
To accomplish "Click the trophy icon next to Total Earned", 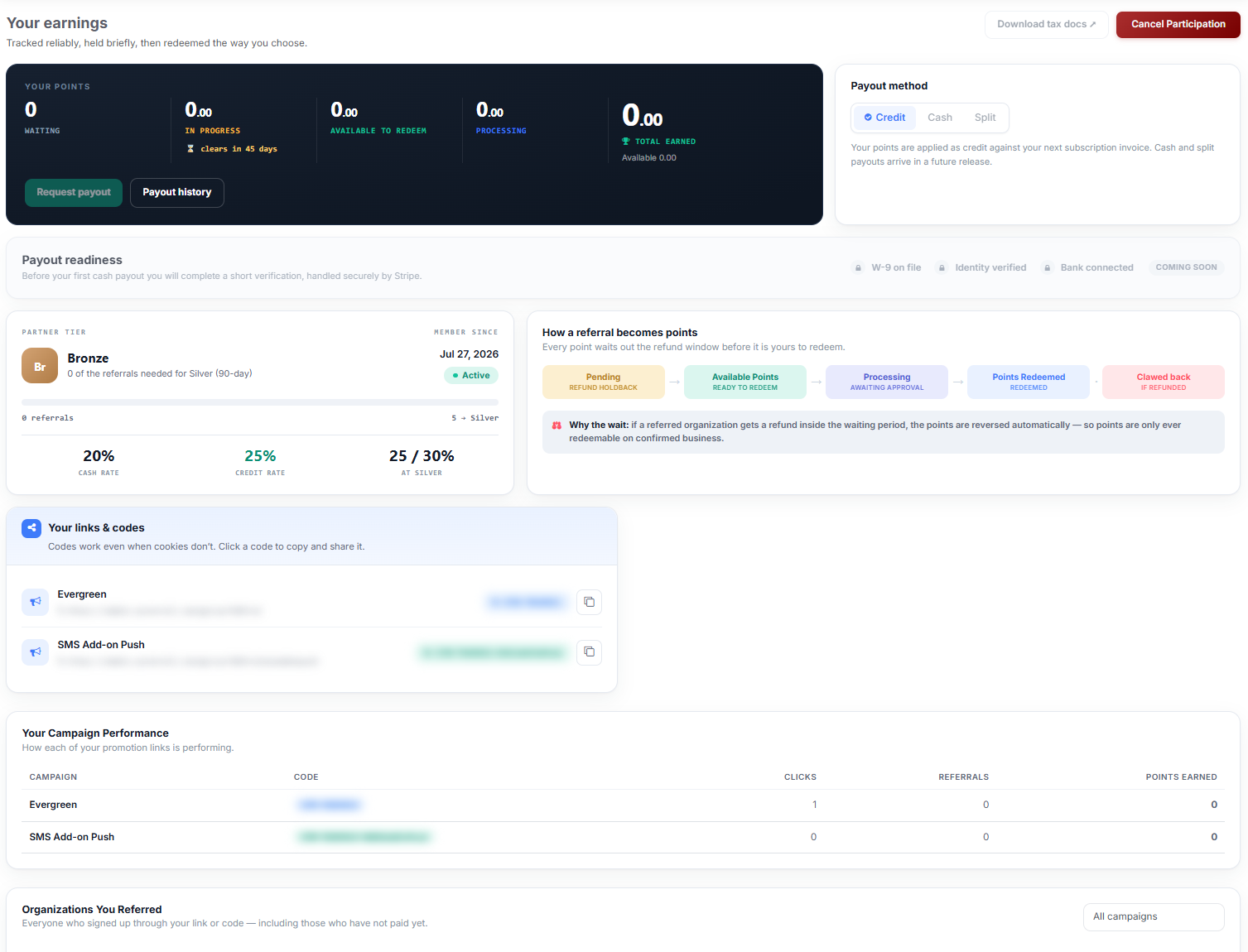I will point(626,142).
